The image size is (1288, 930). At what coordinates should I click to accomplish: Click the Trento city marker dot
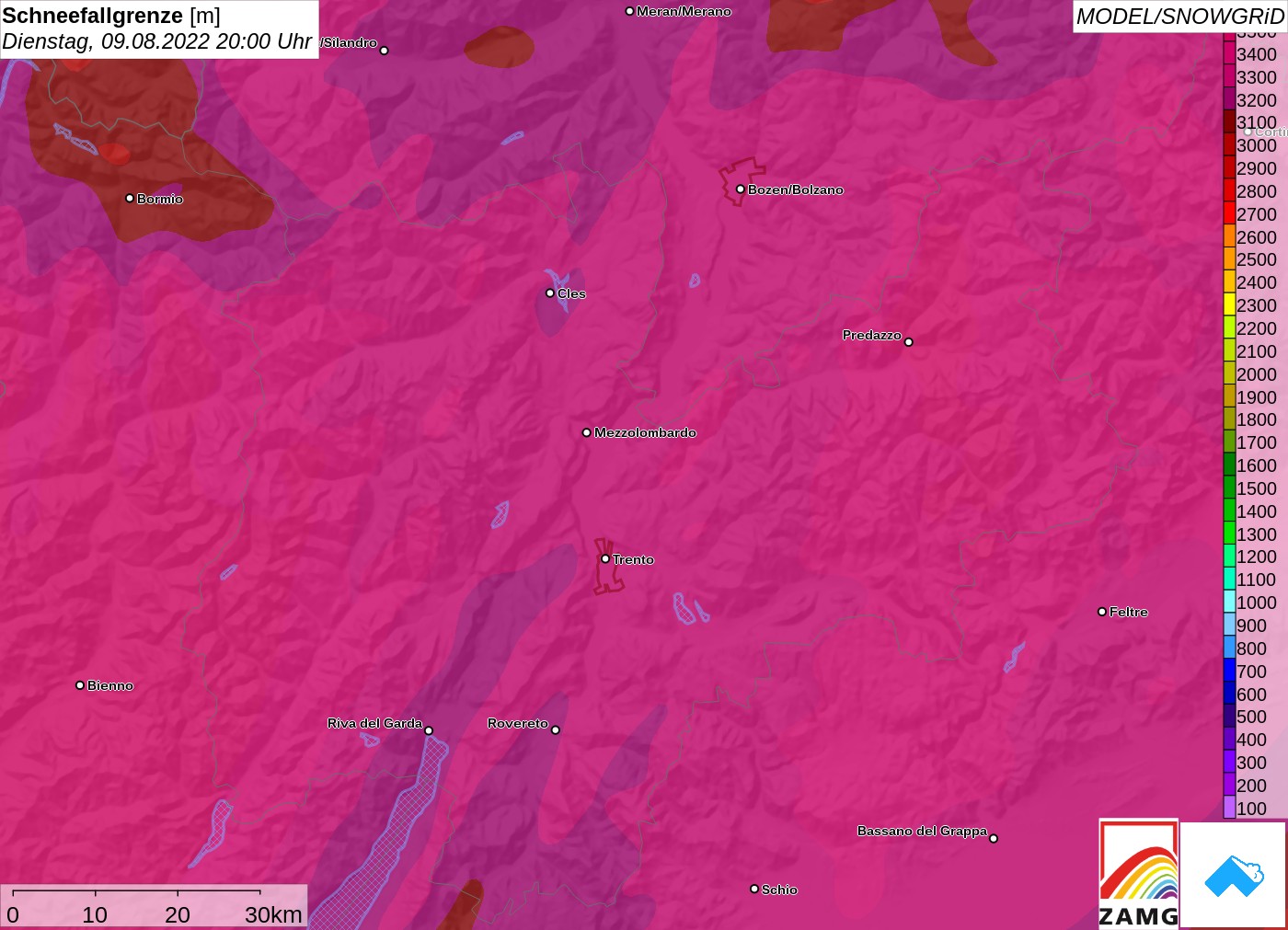[x=605, y=558]
